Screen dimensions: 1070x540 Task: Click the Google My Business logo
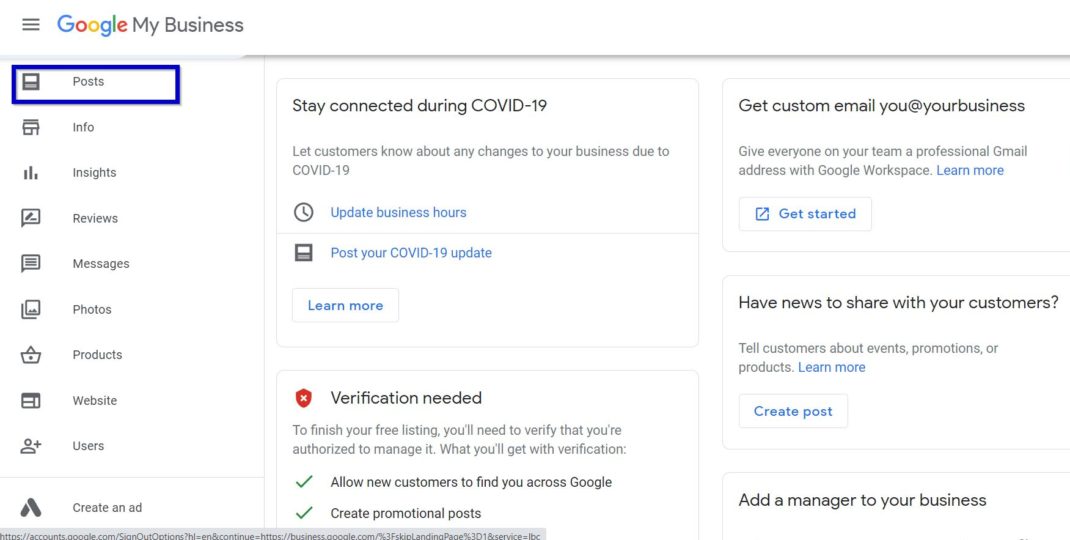[x=150, y=25]
